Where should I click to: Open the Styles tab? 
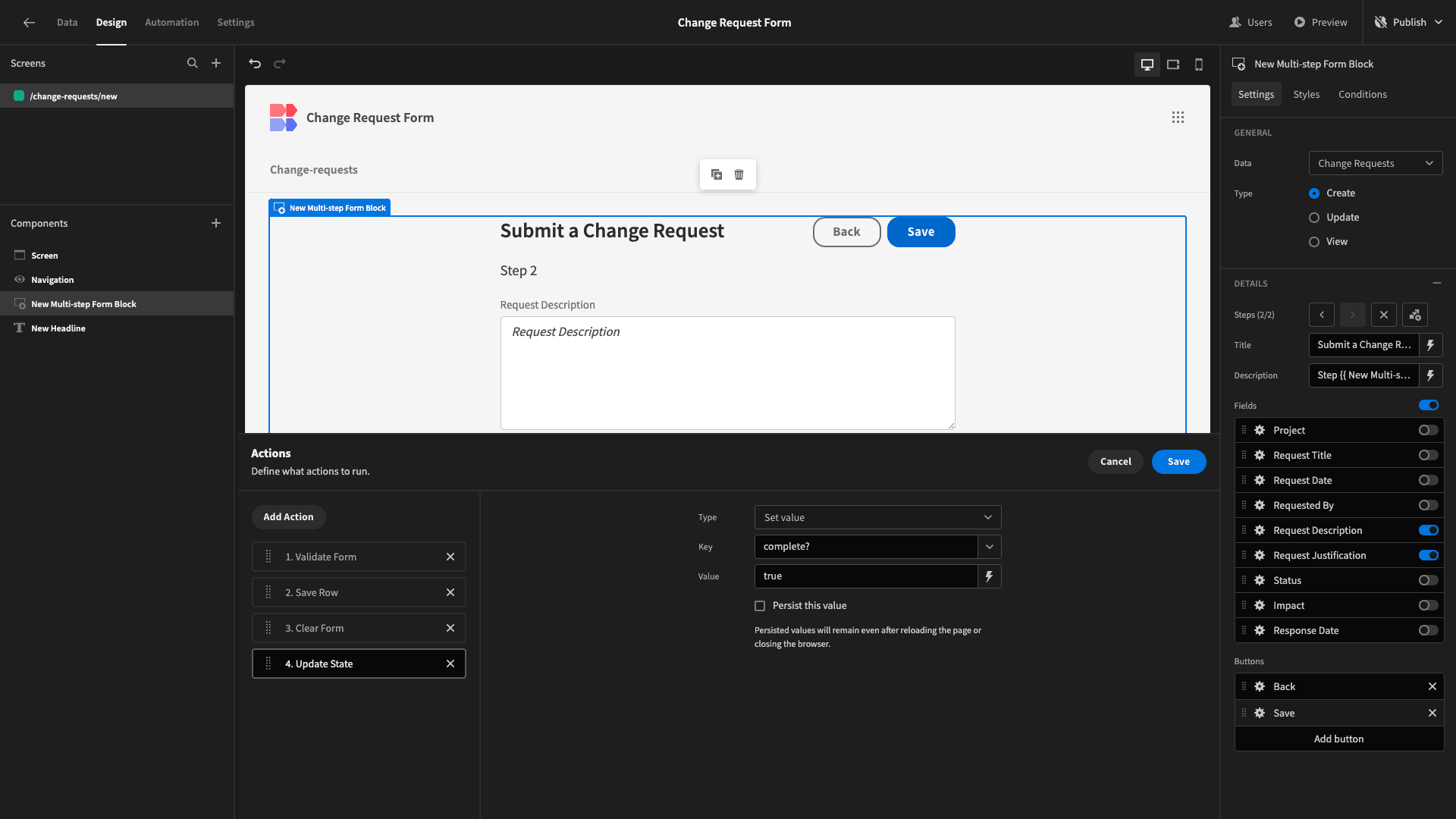tap(1307, 95)
